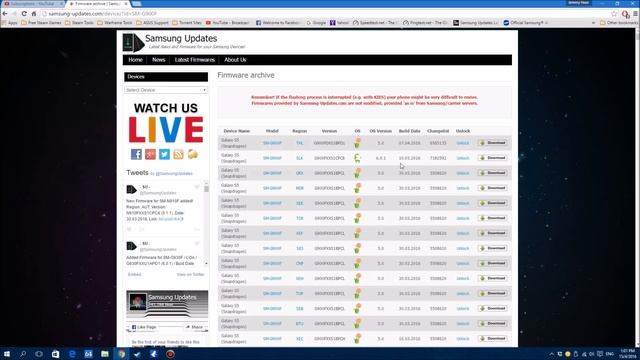Click the Embed link under tweets
This screenshot has width=640, height=360.
(x=134, y=274)
